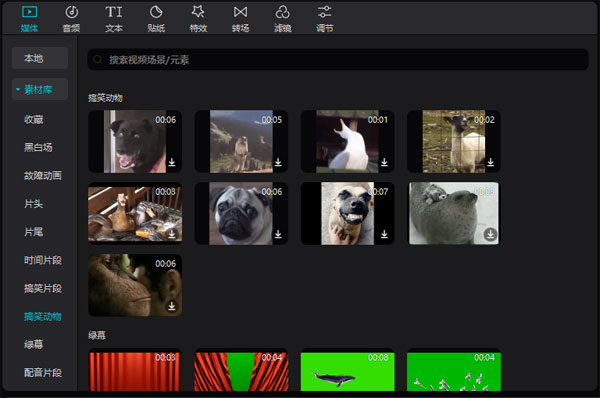The image size is (600, 398).
Task: Open the 转场 transitions icon
Action: click(240, 12)
